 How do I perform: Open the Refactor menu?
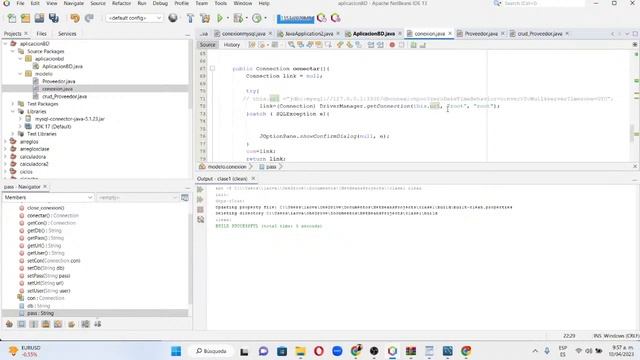point(122,3)
